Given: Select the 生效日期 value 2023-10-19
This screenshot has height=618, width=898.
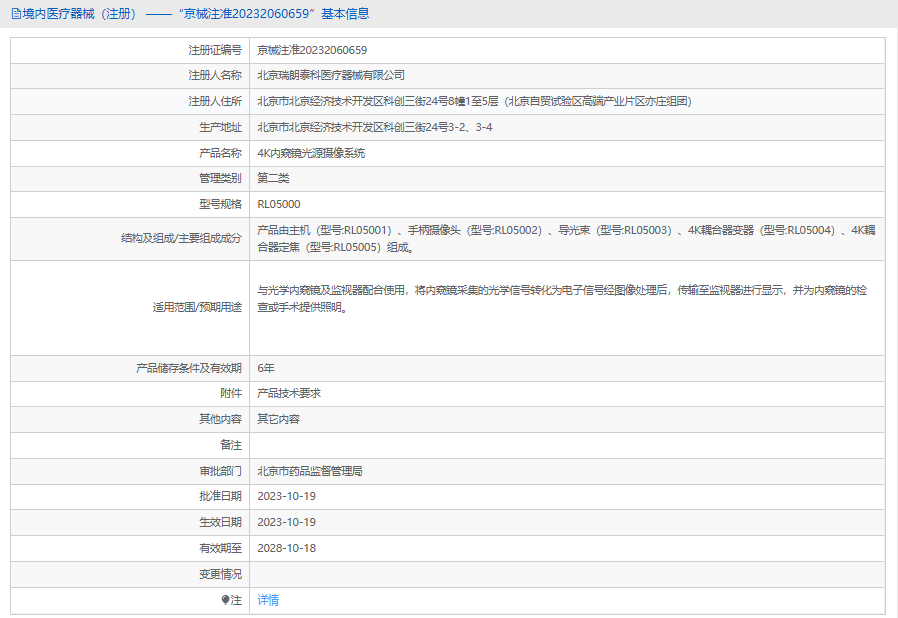Looking at the screenshot, I should (286, 522).
